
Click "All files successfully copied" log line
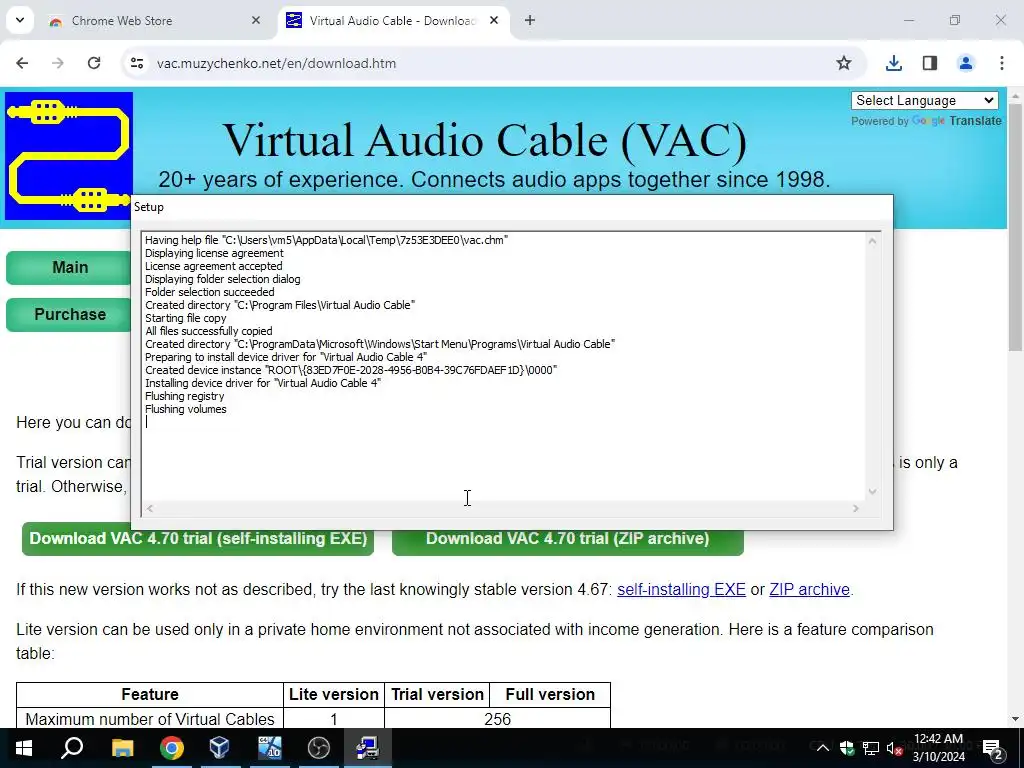coord(208,331)
